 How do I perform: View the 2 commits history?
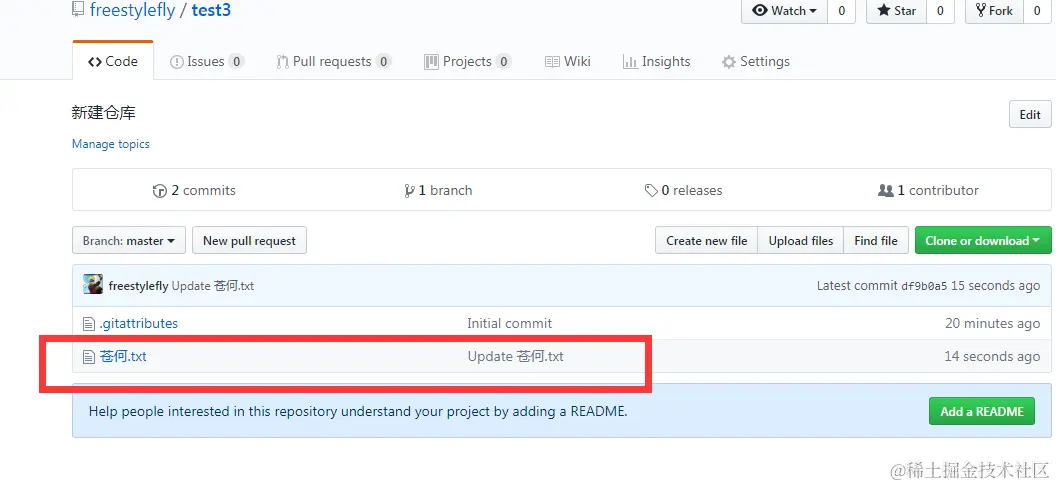pyautogui.click(x=194, y=191)
